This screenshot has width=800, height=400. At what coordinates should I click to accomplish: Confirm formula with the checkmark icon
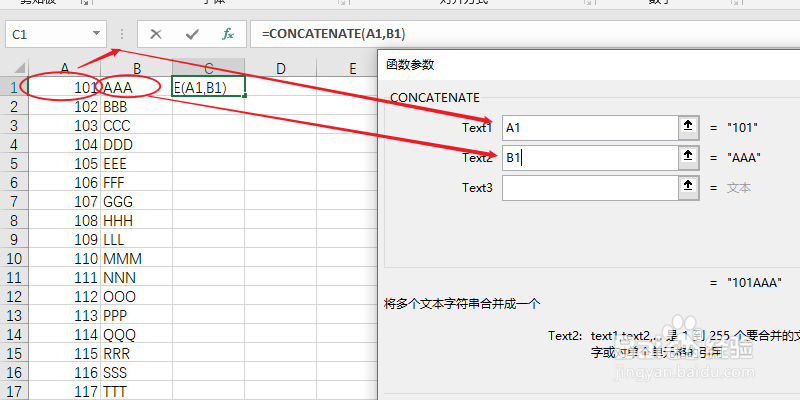coord(192,34)
